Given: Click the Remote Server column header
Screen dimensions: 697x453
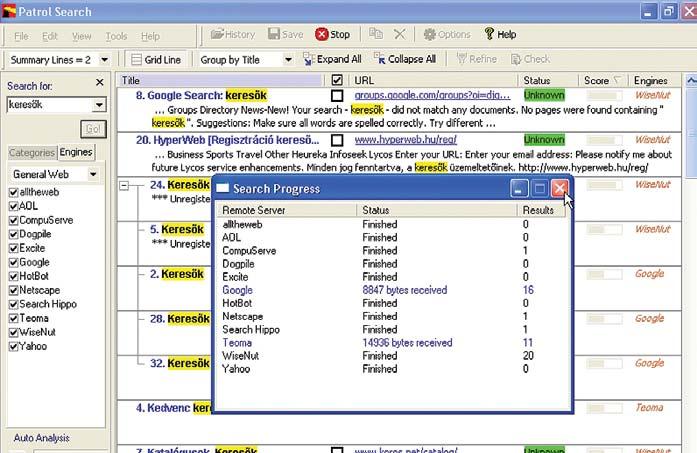Looking at the screenshot, I should tap(287, 210).
